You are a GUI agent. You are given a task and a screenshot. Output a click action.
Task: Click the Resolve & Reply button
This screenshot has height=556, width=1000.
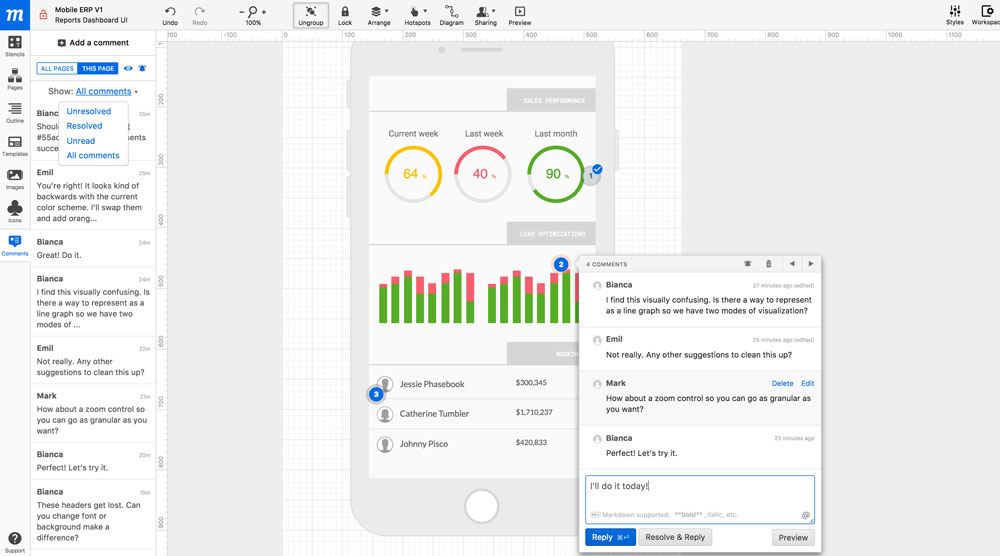pos(675,537)
